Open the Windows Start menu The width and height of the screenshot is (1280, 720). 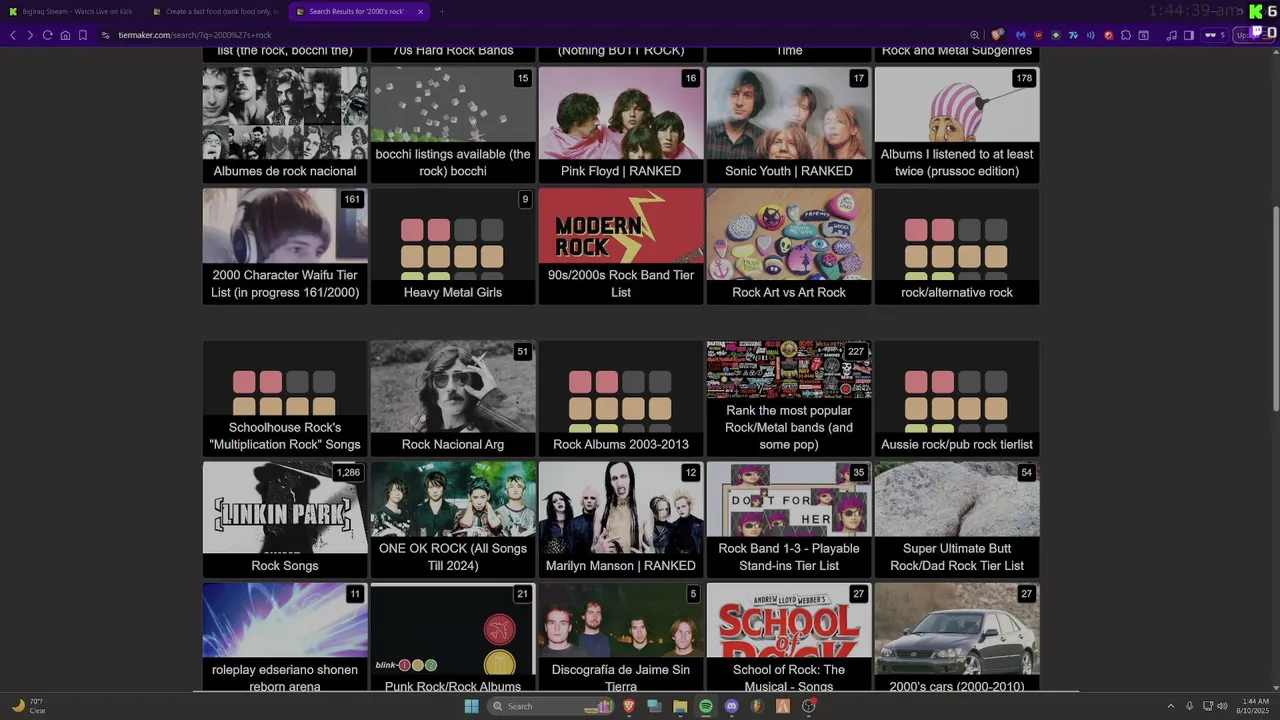tap(471, 706)
